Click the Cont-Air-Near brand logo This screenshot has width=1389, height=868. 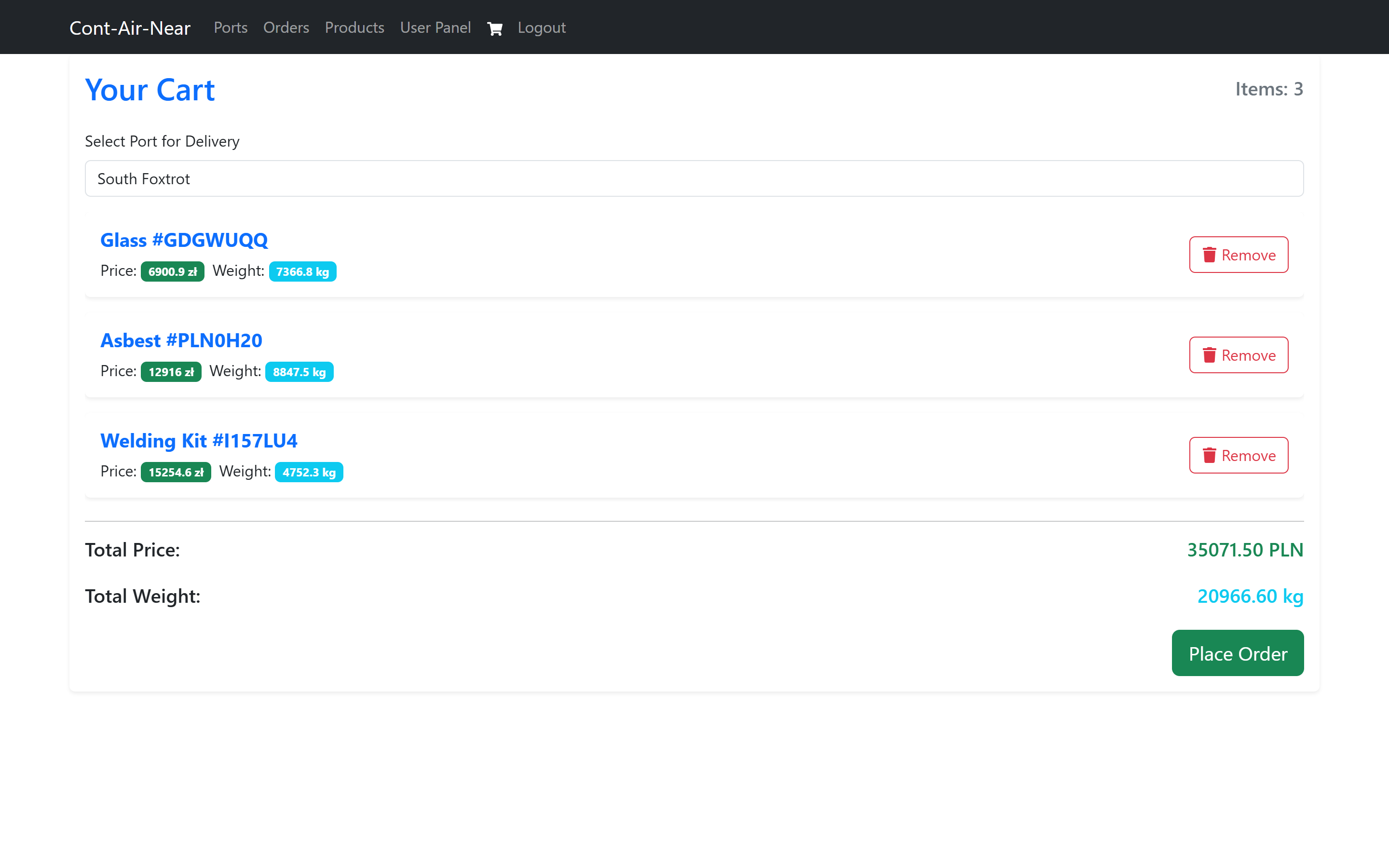(x=130, y=27)
